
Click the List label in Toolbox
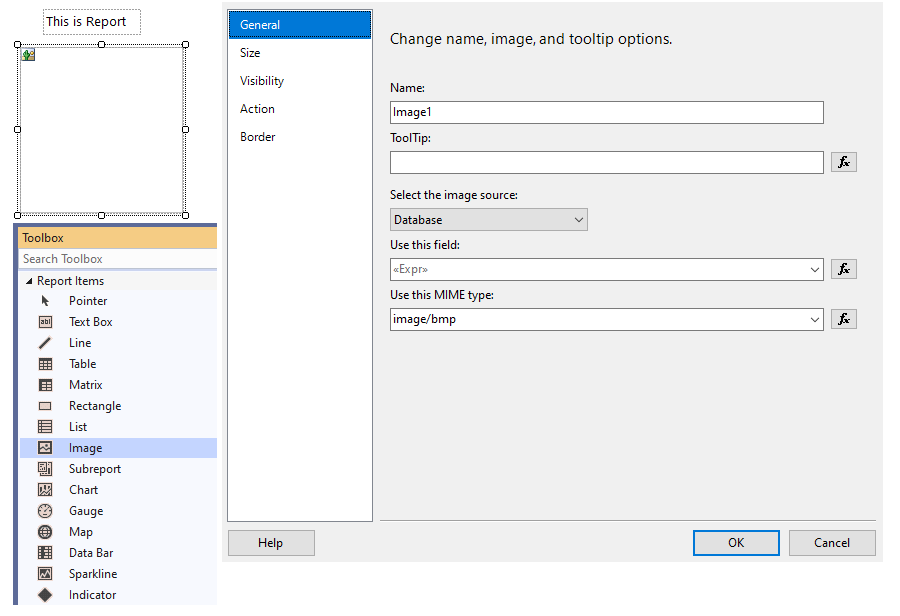click(x=78, y=427)
